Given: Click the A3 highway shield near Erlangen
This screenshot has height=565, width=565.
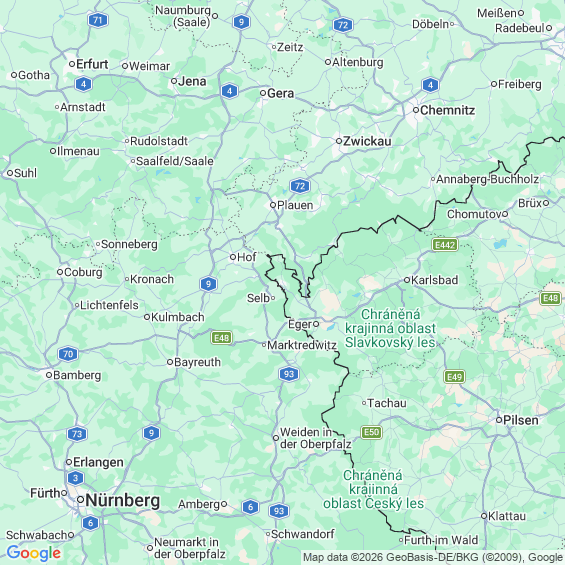Looking at the screenshot, I should point(75,478).
